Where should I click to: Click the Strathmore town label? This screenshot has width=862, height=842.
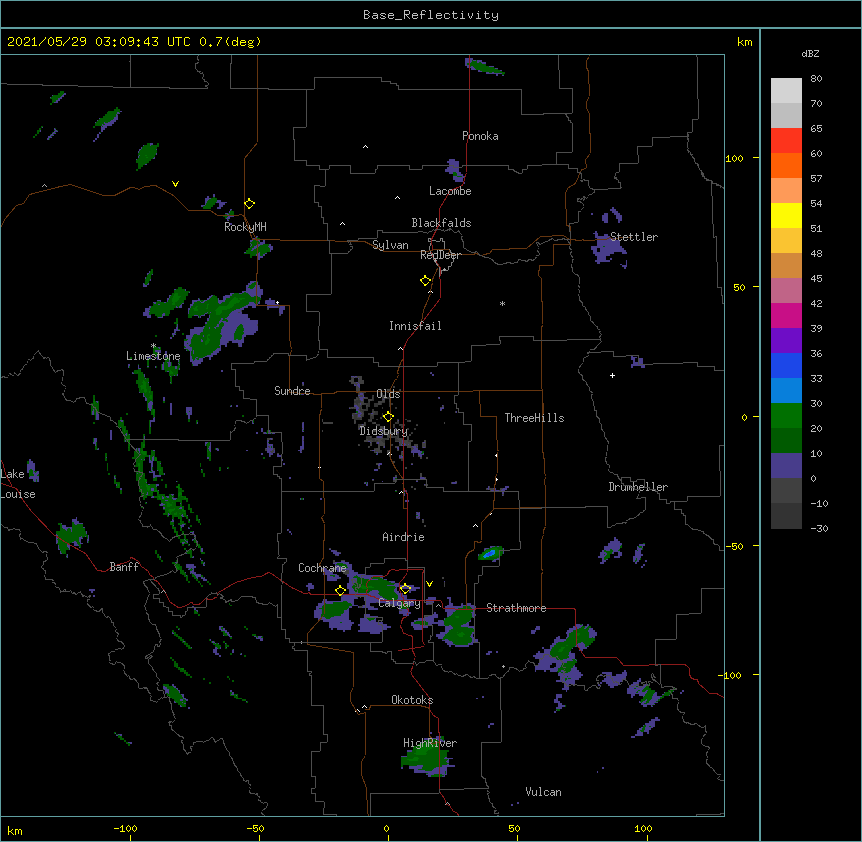tap(516, 608)
